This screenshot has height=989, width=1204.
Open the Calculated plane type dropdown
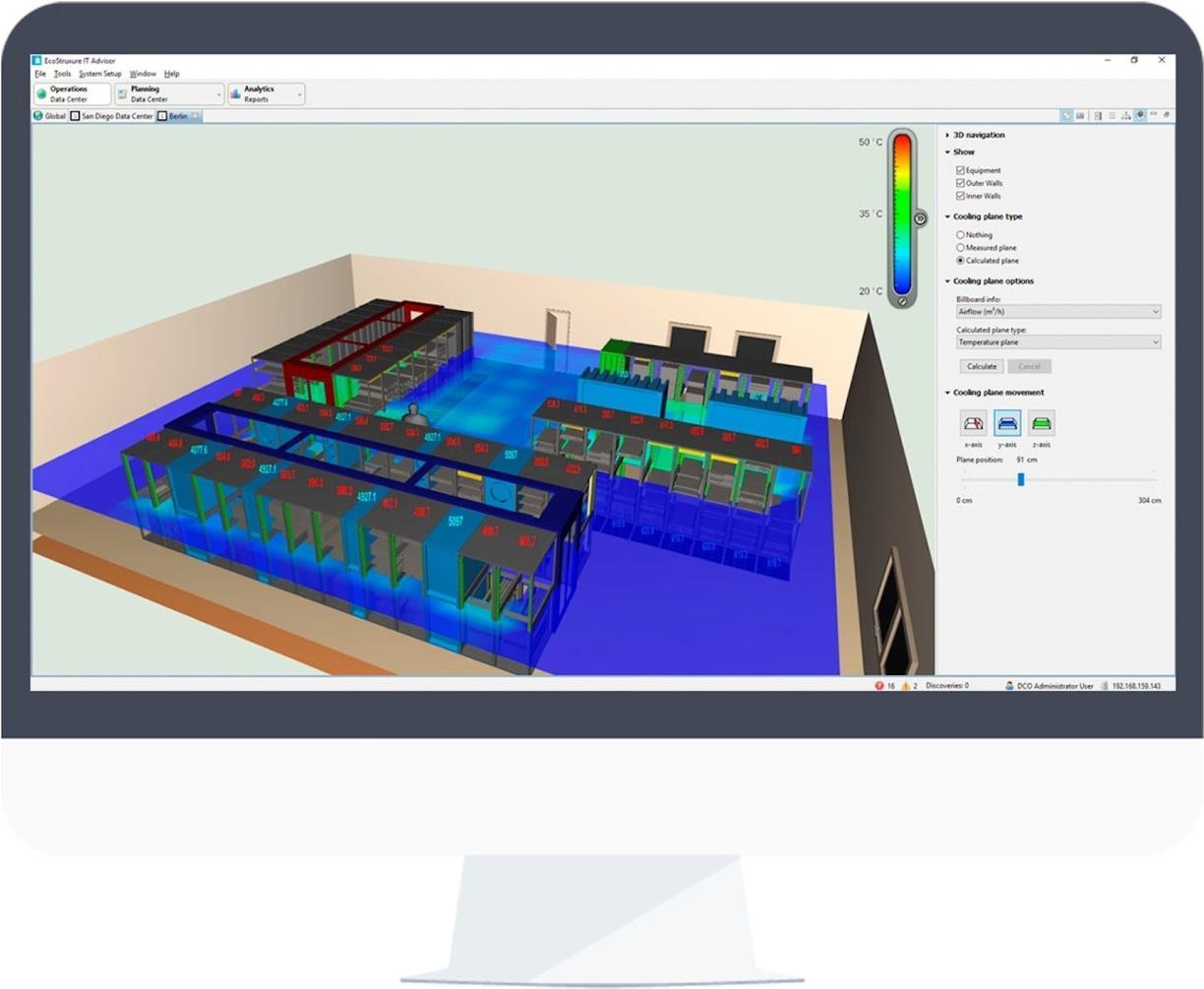[1057, 342]
